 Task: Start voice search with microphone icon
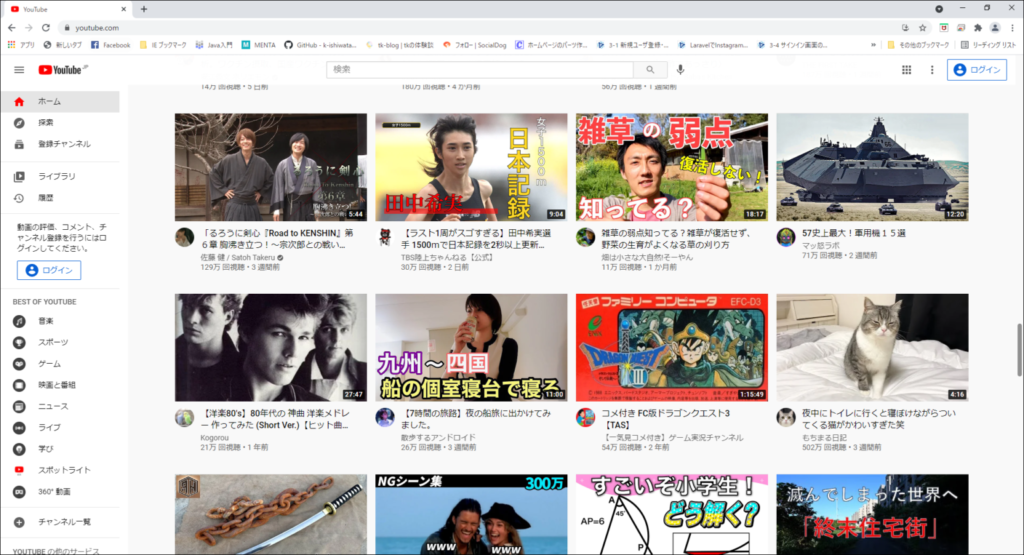(x=680, y=70)
